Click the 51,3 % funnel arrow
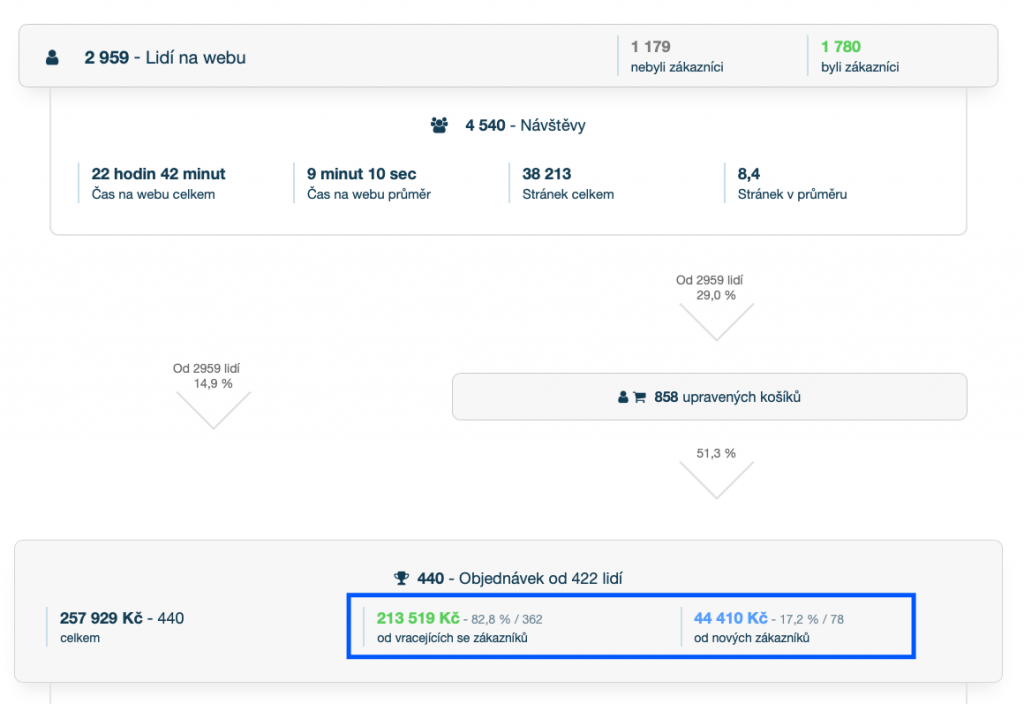Screen dimensions: 1024x704 pos(716,481)
